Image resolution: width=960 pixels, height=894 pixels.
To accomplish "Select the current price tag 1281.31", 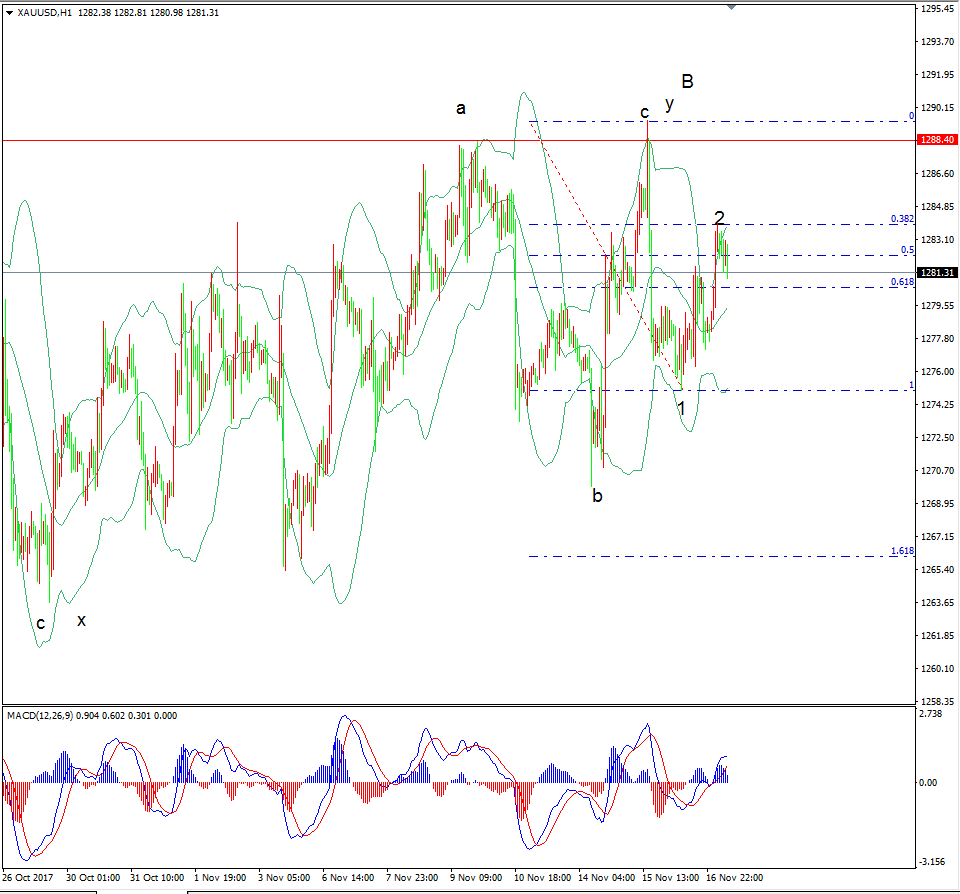I will (937, 272).
